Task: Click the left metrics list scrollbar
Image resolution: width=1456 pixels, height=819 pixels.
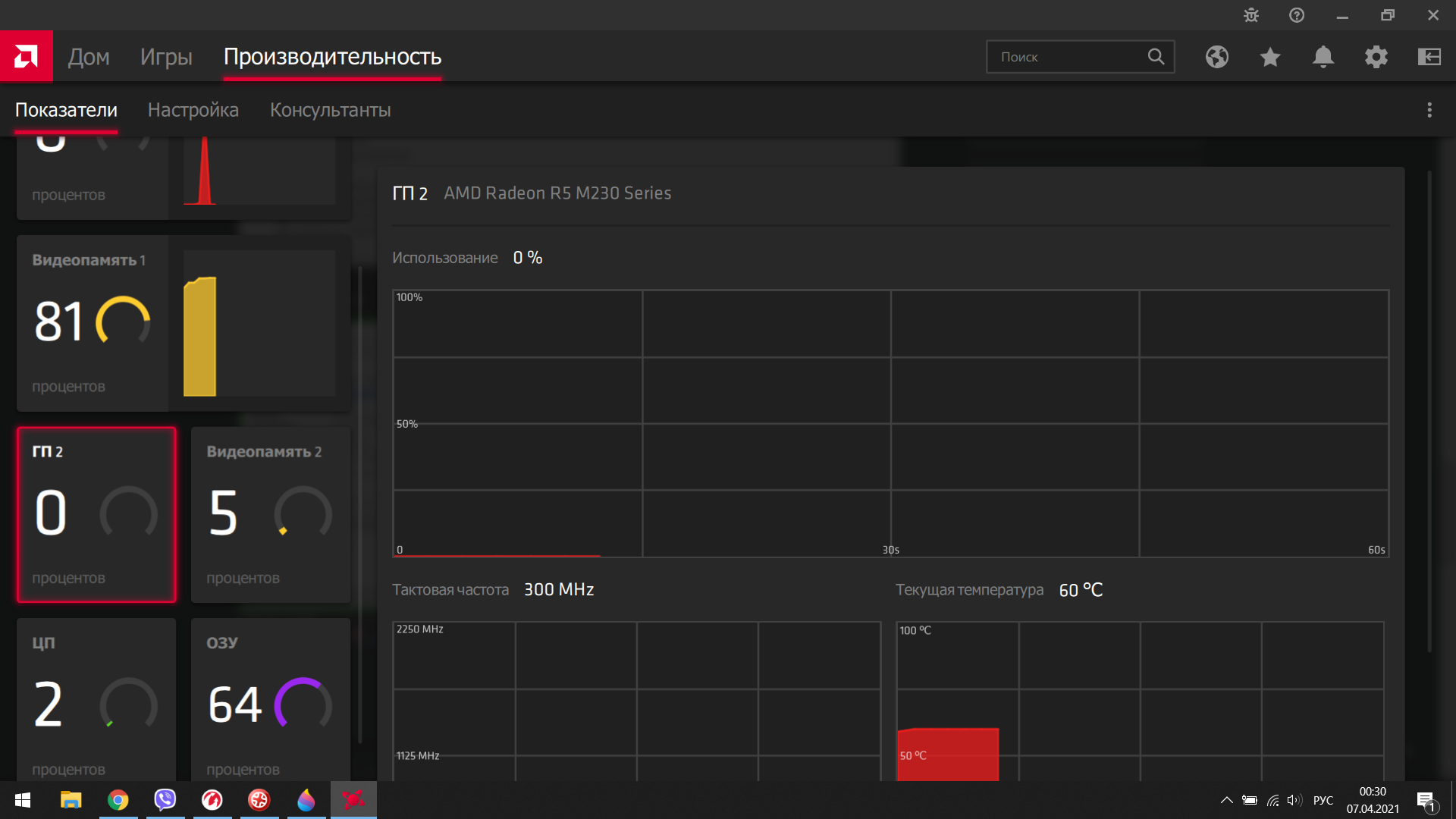Action: tap(360, 504)
